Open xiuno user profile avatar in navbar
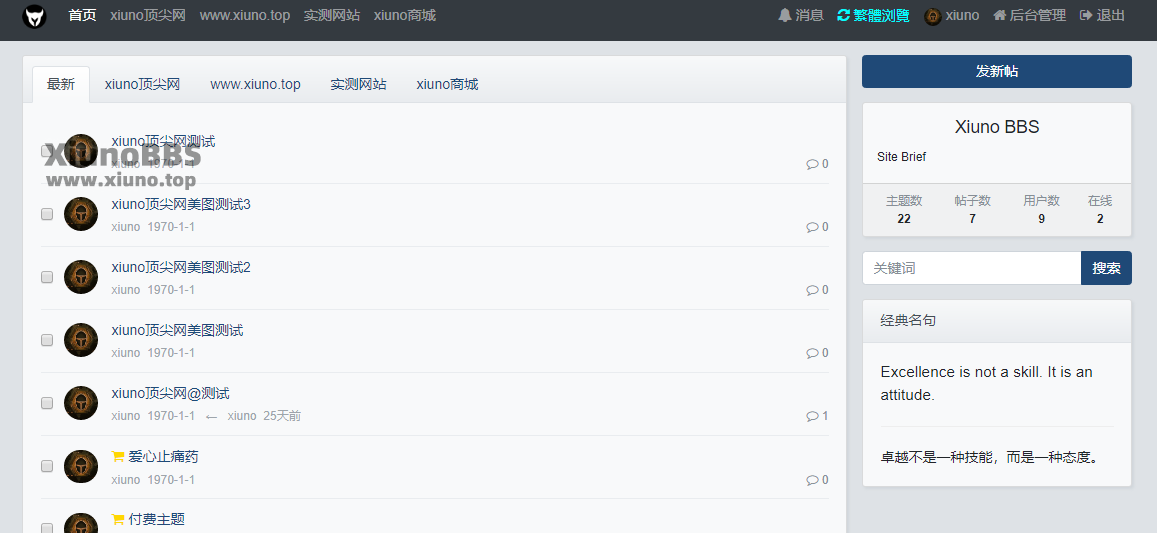The image size is (1157, 533). coord(933,16)
